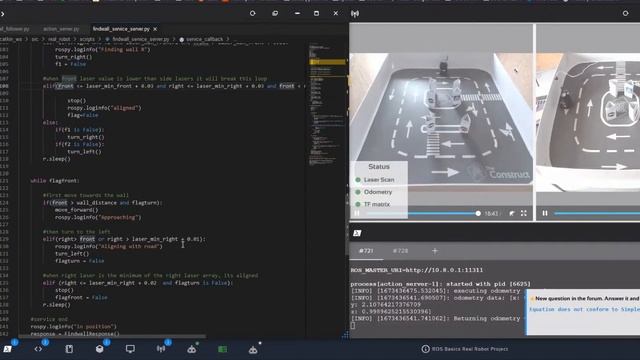Click the terminal icon above the terminal tabs
The width and height of the screenshot is (640, 360).
357,233
